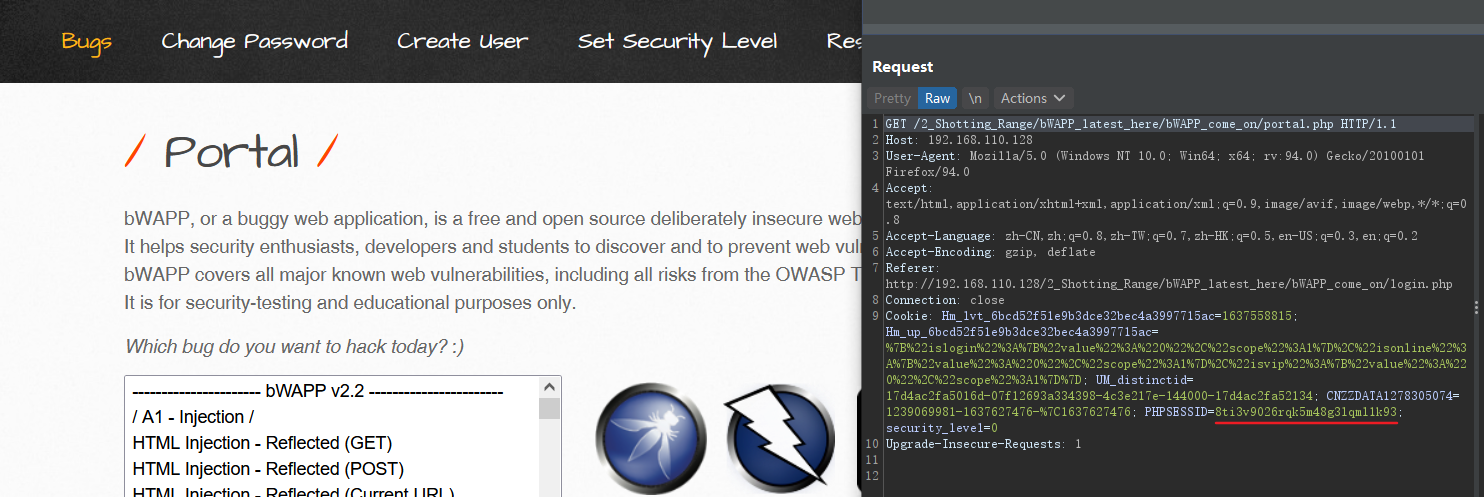Click the Request panel title
Viewport: 1484px width, 497px height.
pos(902,66)
